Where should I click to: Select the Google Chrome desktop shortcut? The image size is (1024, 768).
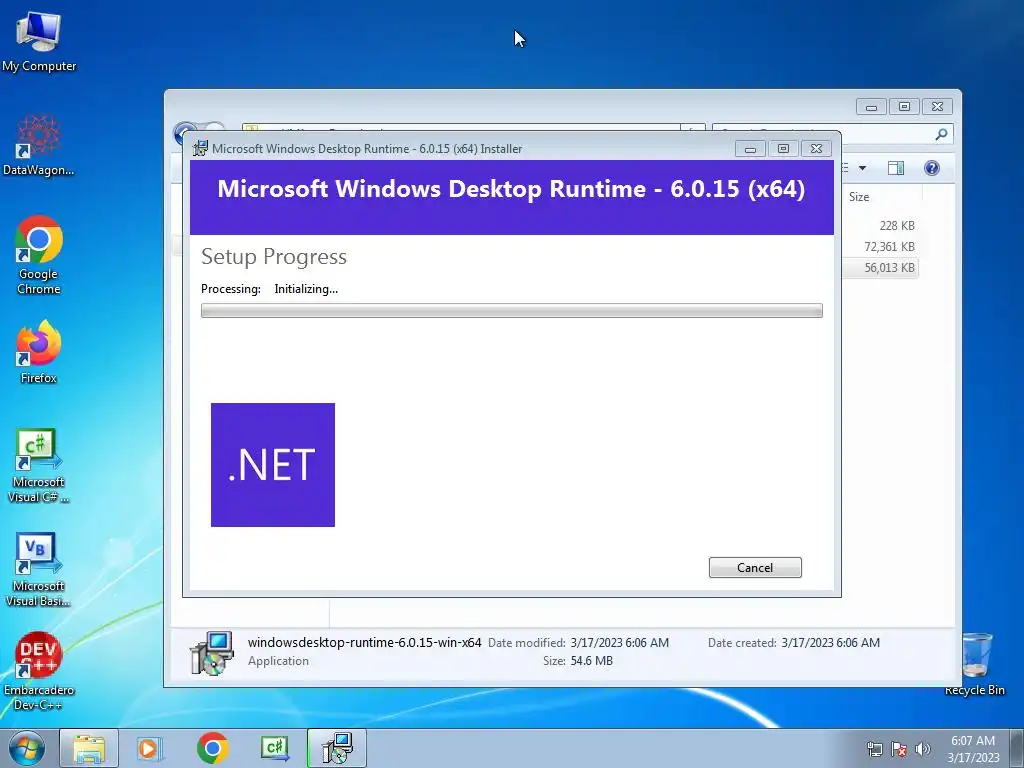pos(39,256)
